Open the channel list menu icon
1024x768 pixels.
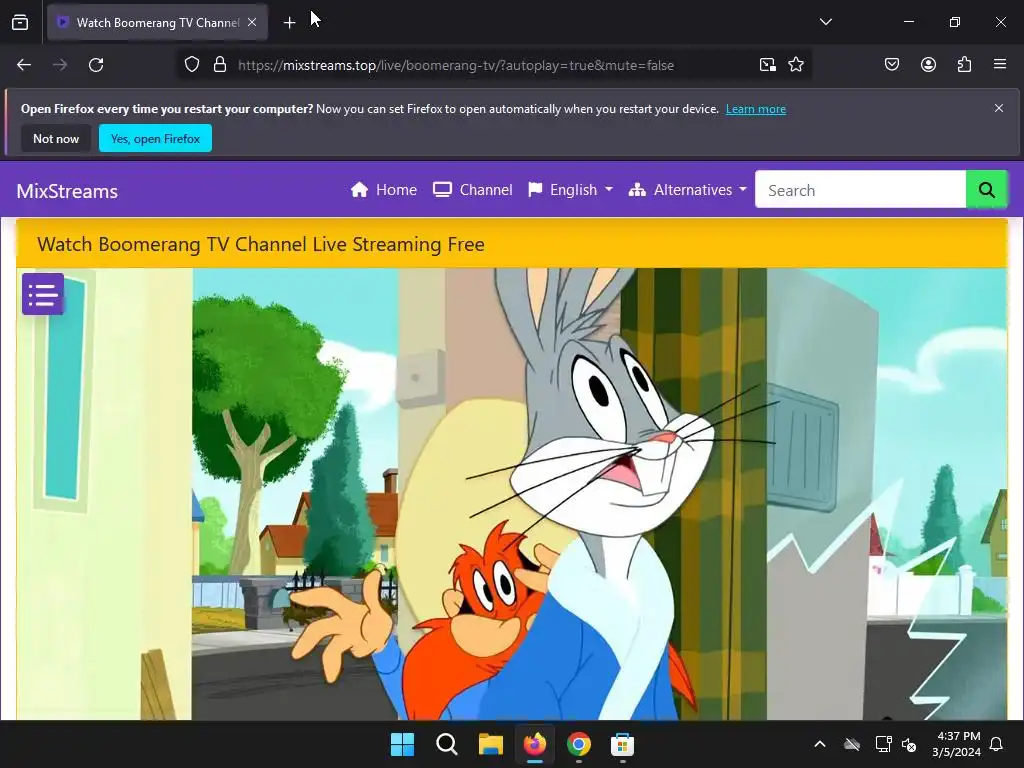43,294
